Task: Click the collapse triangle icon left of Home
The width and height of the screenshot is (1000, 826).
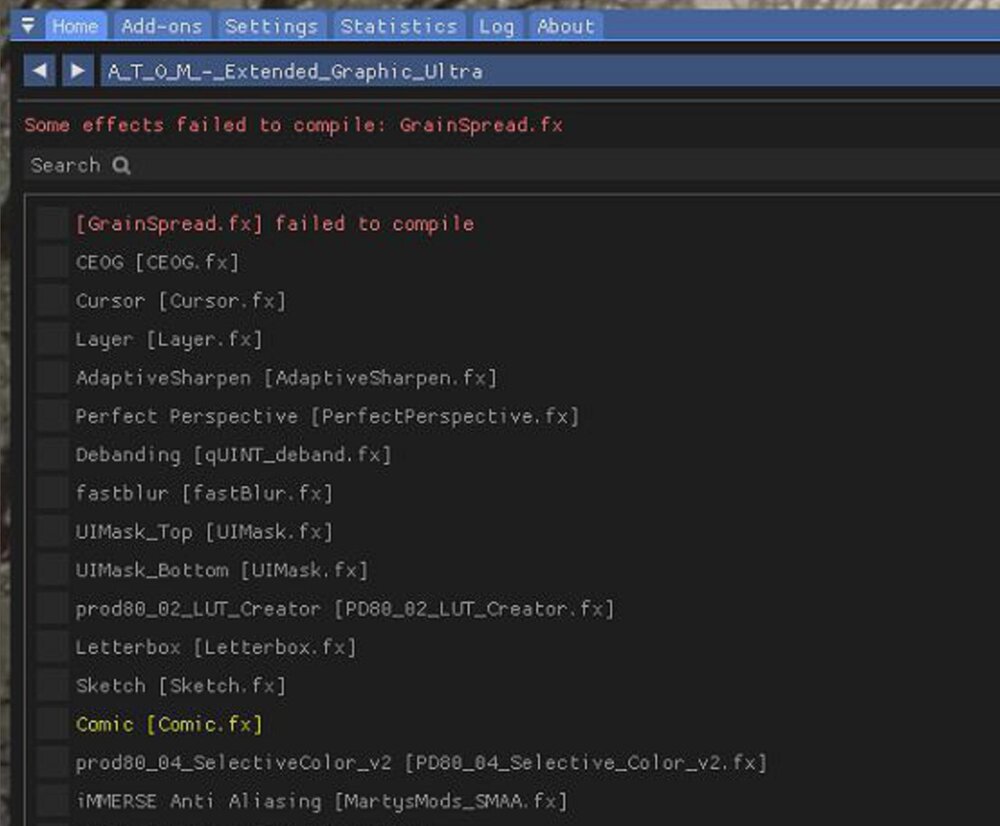Action: 28,26
